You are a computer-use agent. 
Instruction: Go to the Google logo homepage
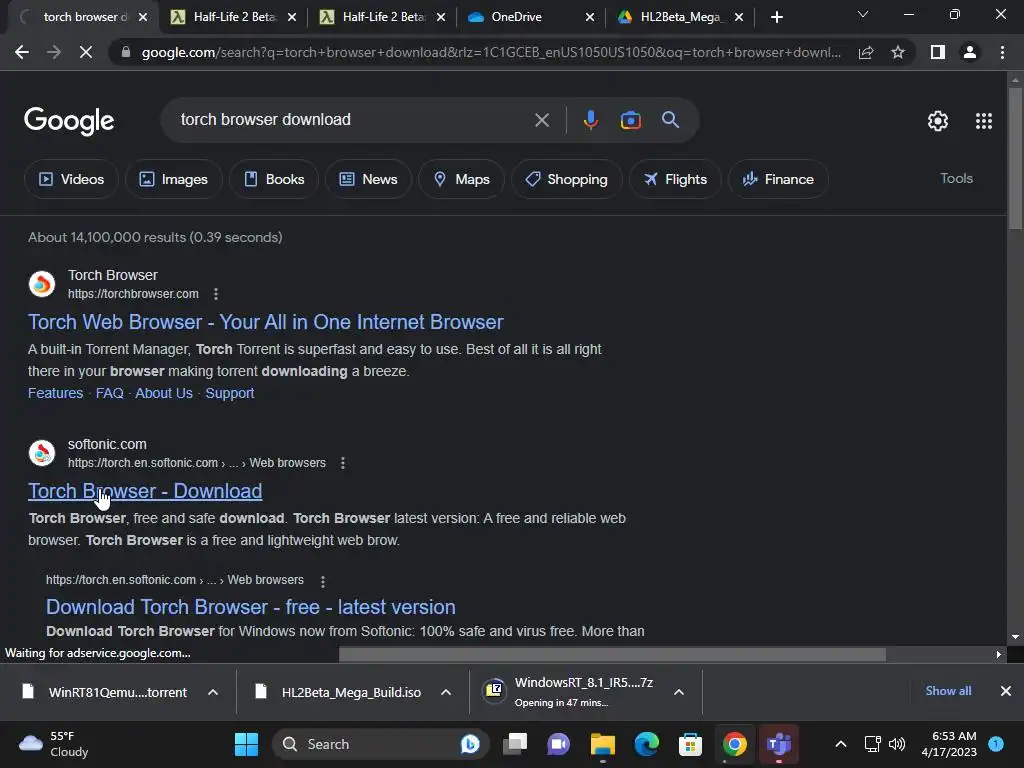[x=69, y=121]
